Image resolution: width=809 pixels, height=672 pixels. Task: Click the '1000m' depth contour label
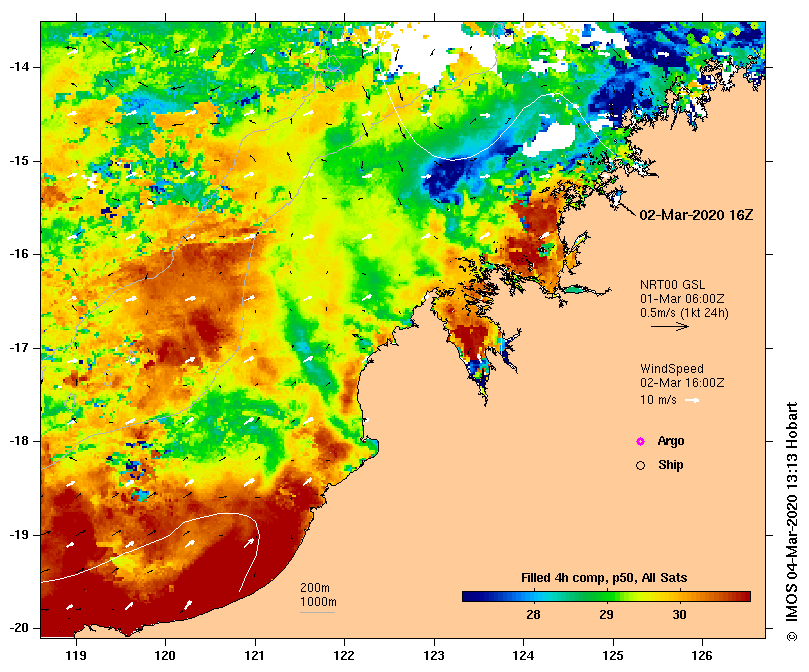click(x=318, y=602)
